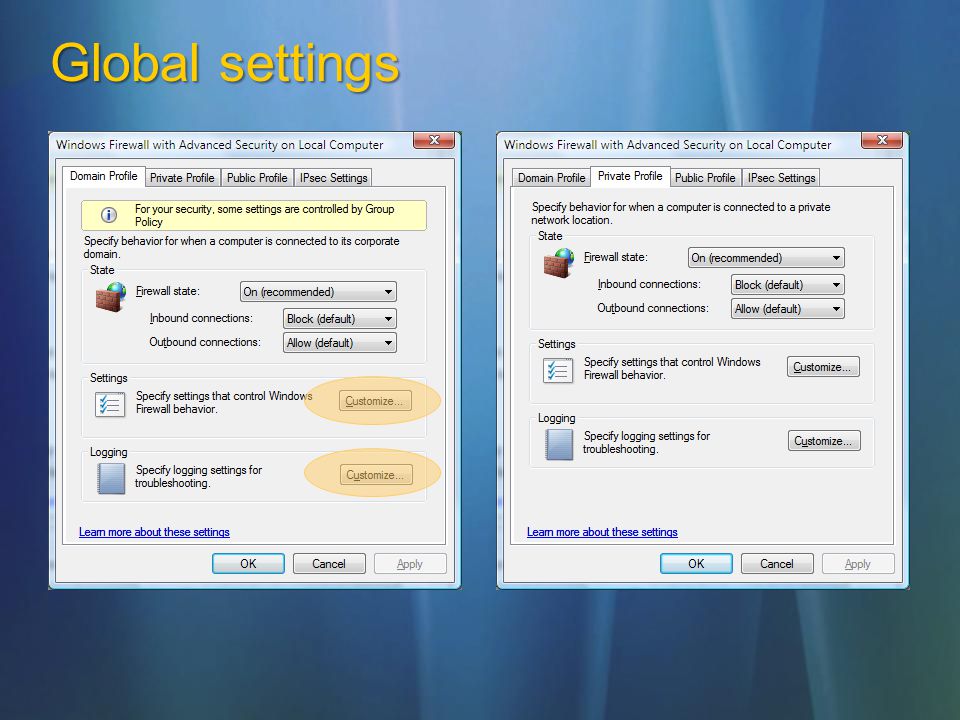Viewport: 960px width, 720px height.
Task: Open Outbound connections dropdown in right dialog
Action: [x=788, y=309]
